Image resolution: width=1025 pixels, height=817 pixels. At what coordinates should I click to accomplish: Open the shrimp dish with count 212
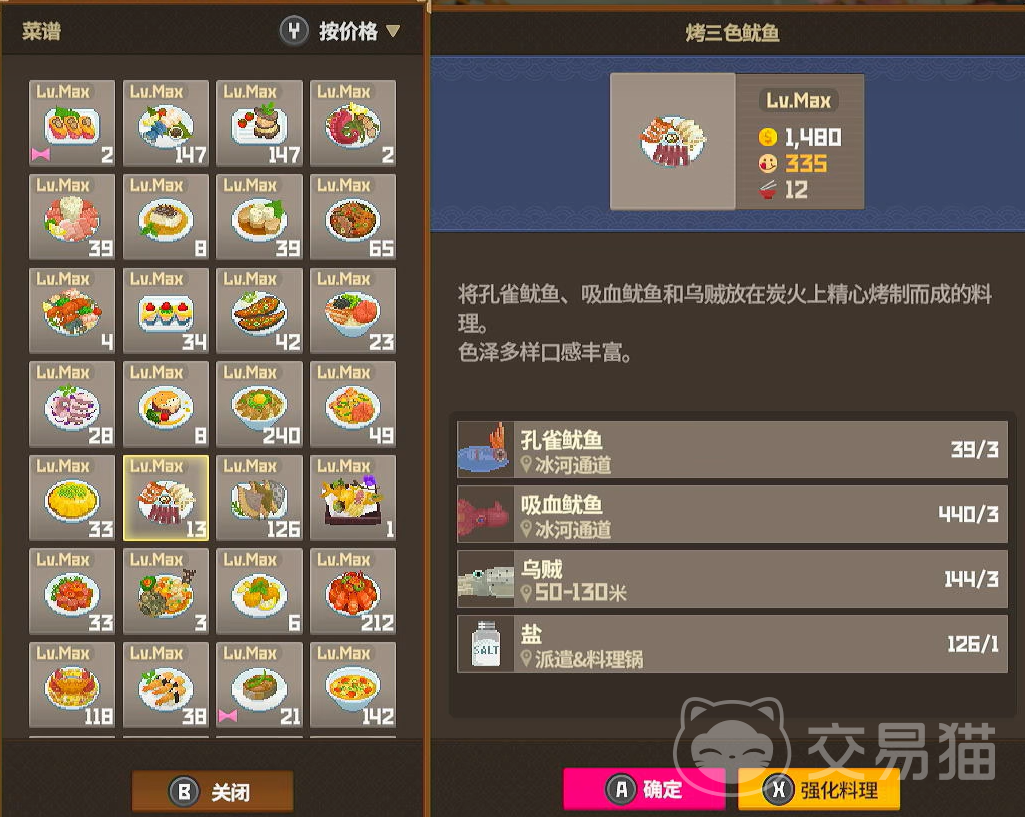(353, 592)
